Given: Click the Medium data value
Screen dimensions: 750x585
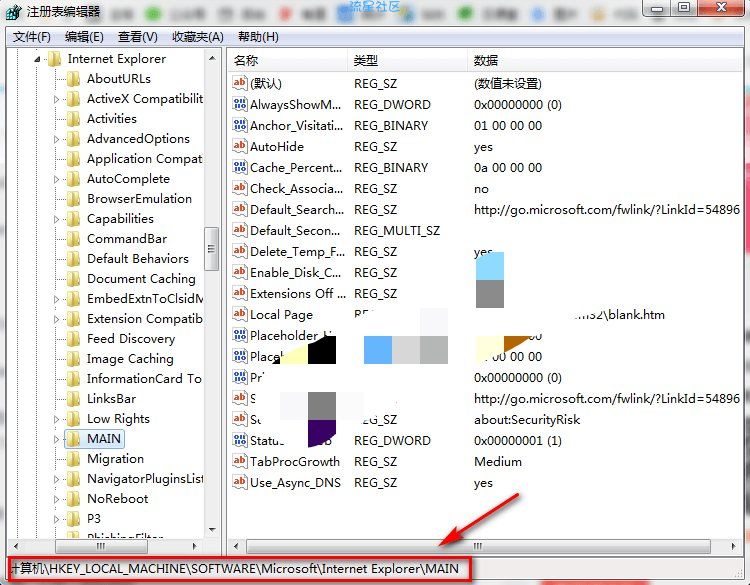Looking at the screenshot, I should click(498, 462).
